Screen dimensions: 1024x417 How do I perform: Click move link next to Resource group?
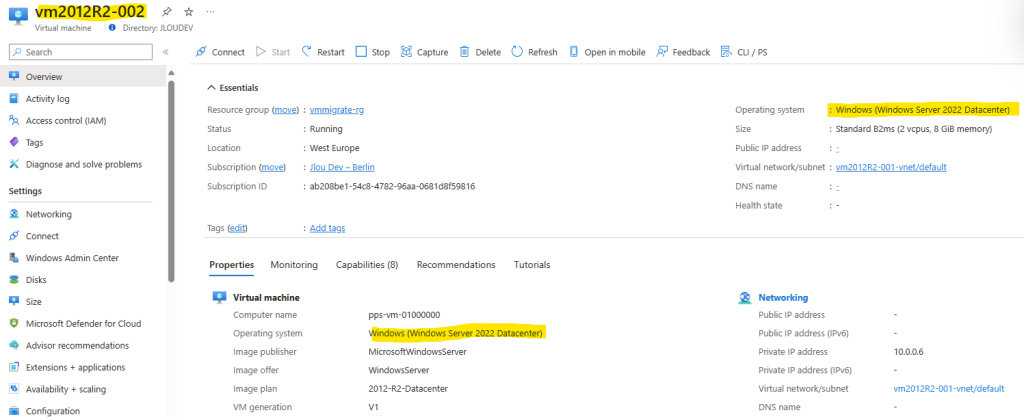click(x=285, y=110)
